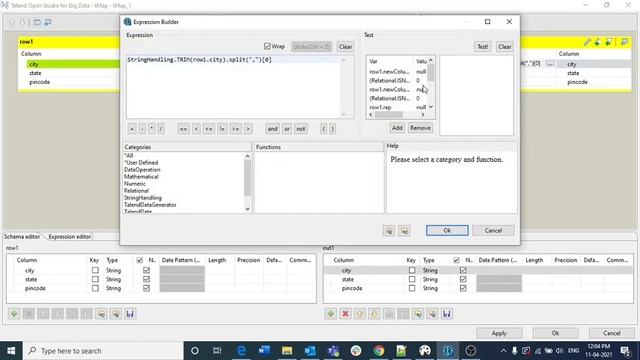Viewport: 640px width, 360px height.
Task: Cancel the Expression Builder dialog
Action: click(493, 231)
